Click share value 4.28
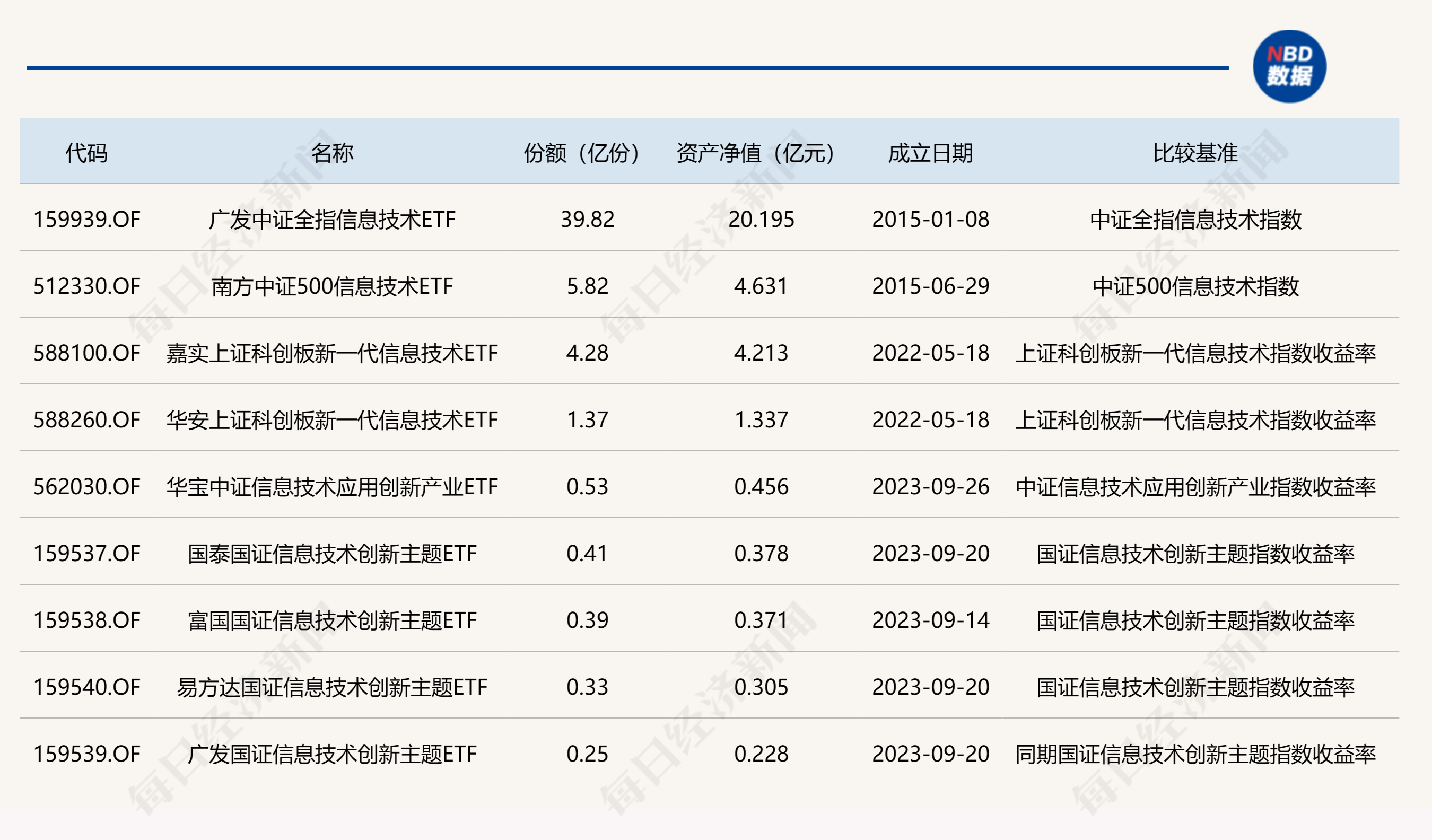Viewport: 1432px width, 840px height. pyautogui.click(x=587, y=353)
